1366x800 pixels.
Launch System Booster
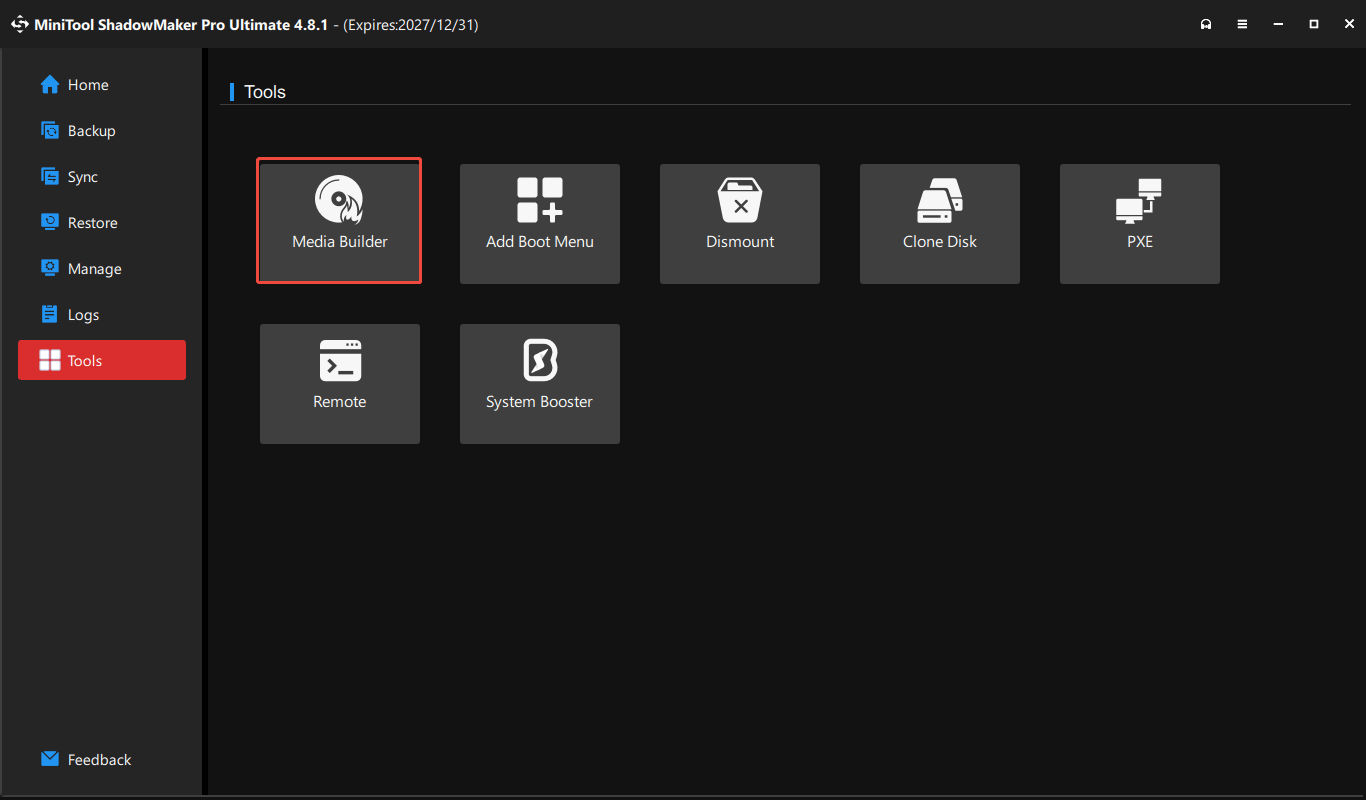(x=540, y=383)
